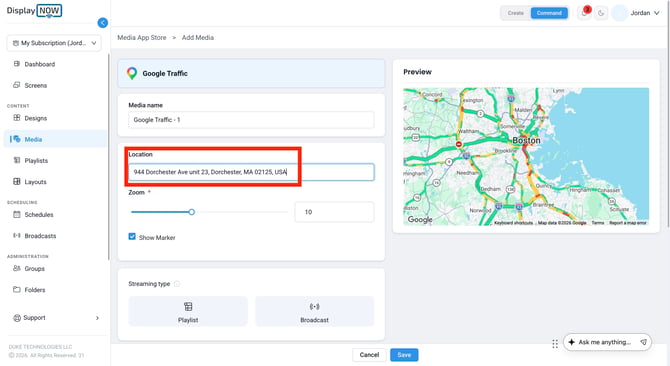670x366 pixels.
Task: Switch to Command mode
Action: (549, 13)
